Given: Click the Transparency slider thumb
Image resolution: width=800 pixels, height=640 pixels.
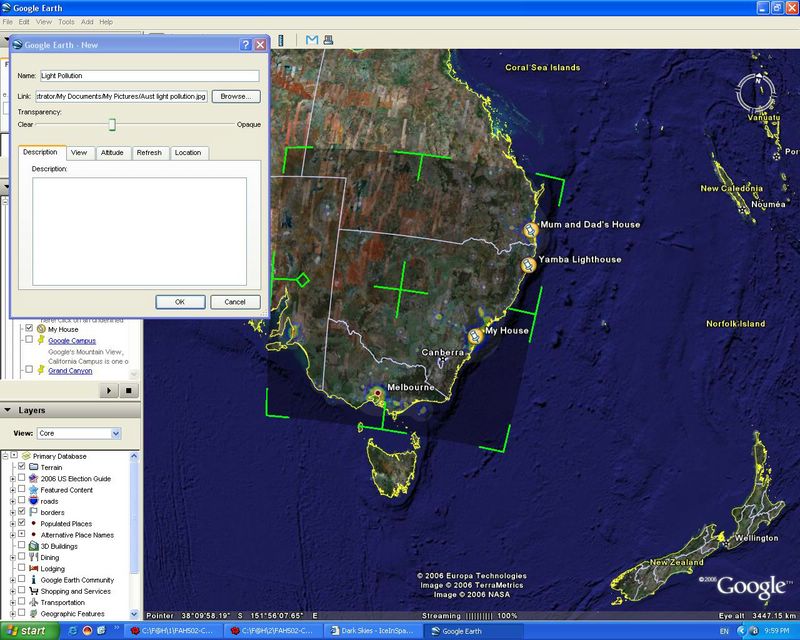Looking at the screenshot, I should (x=112, y=125).
